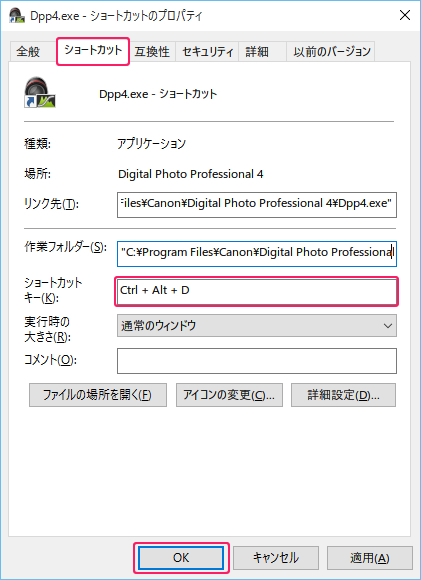Apply changes with 適用 button

tap(370, 557)
